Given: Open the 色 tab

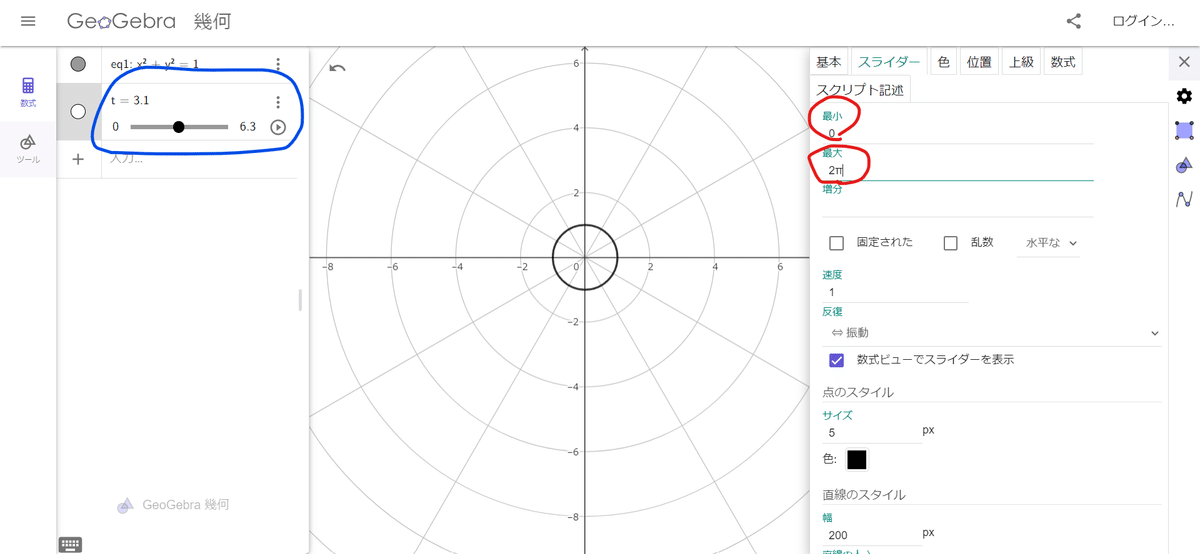Looking at the screenshot, I should click(x=943, y=62).
